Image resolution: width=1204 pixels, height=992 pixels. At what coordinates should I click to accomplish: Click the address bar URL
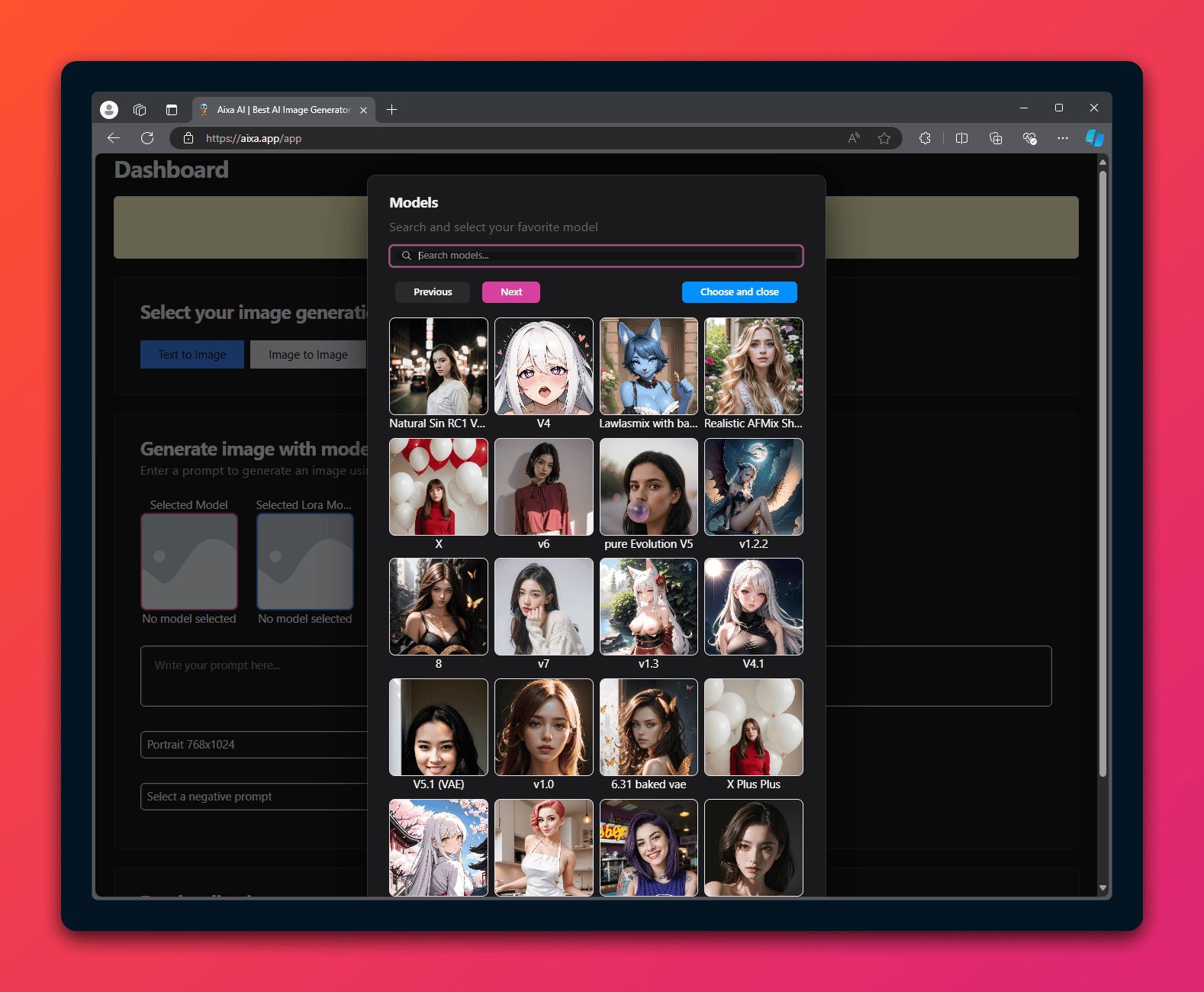pyautogui.click(x=253, y=138)
